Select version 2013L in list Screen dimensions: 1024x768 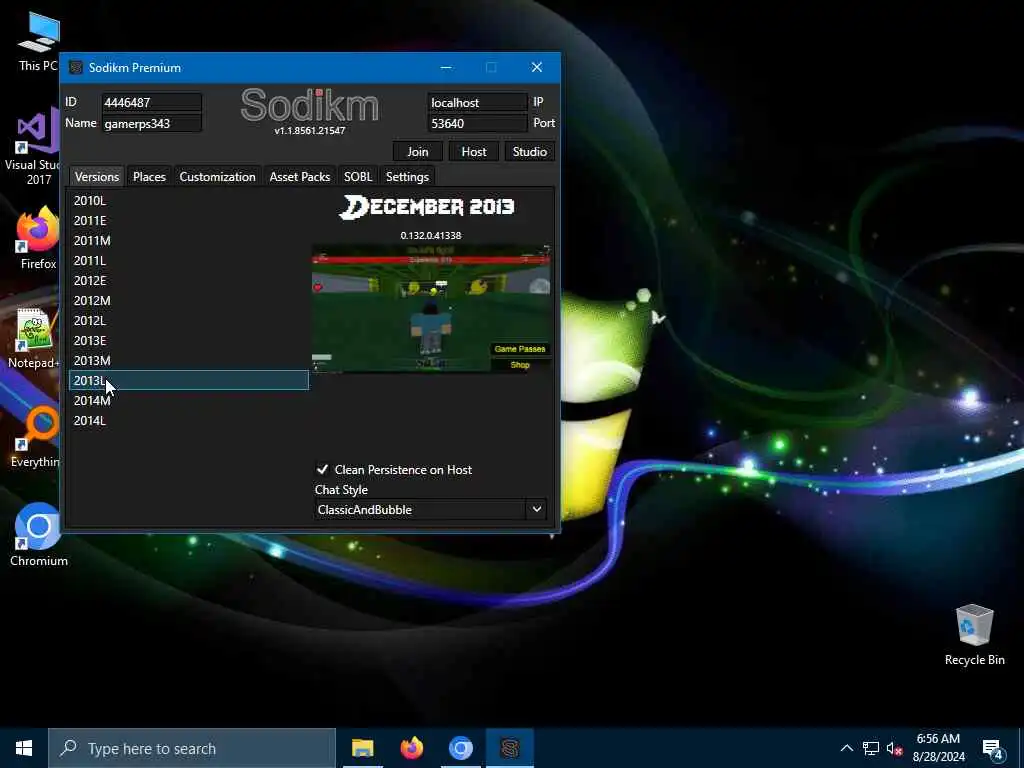pyautogui.click(x=189, y=380)
